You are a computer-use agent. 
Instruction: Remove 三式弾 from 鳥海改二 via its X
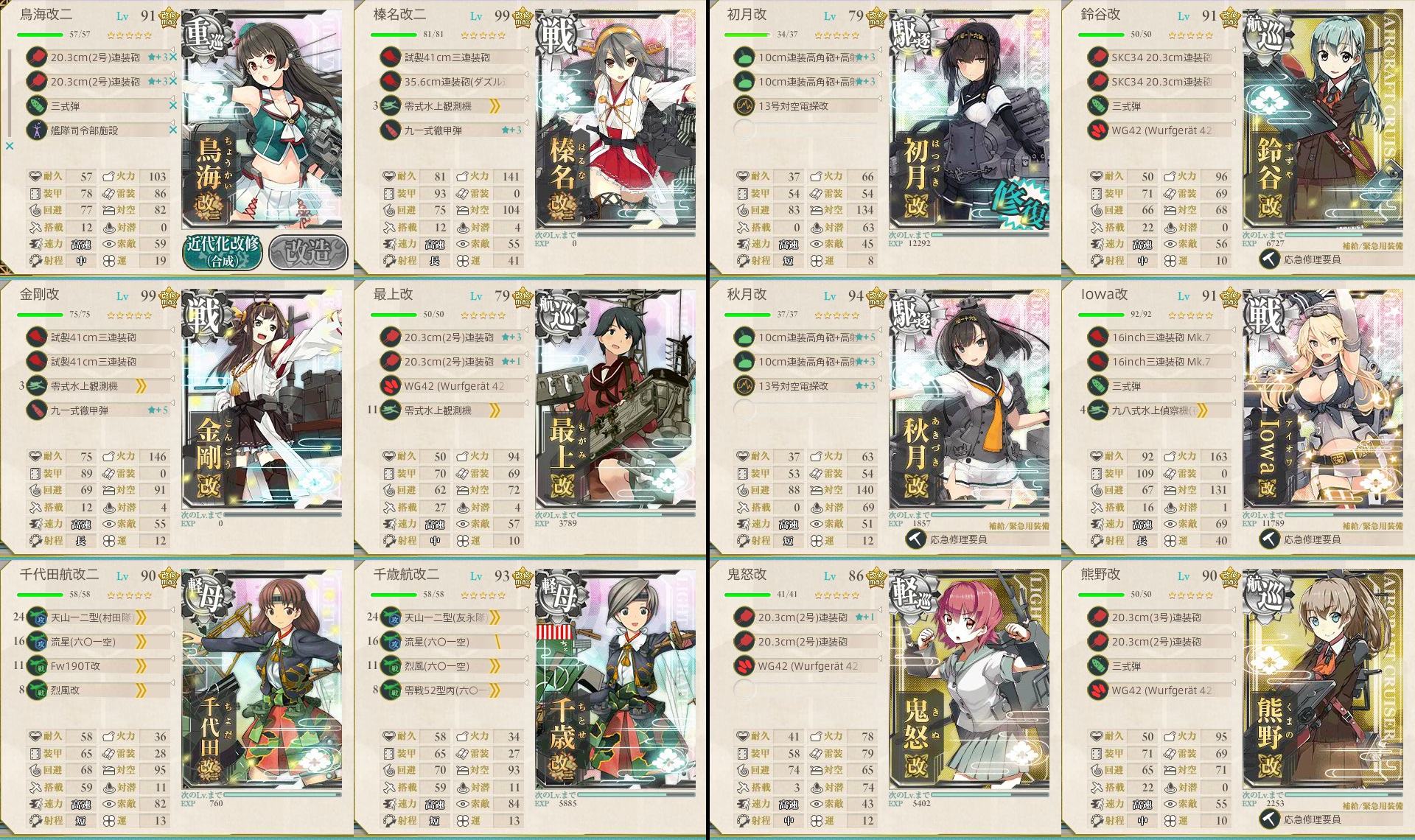(x=173, y=106)
